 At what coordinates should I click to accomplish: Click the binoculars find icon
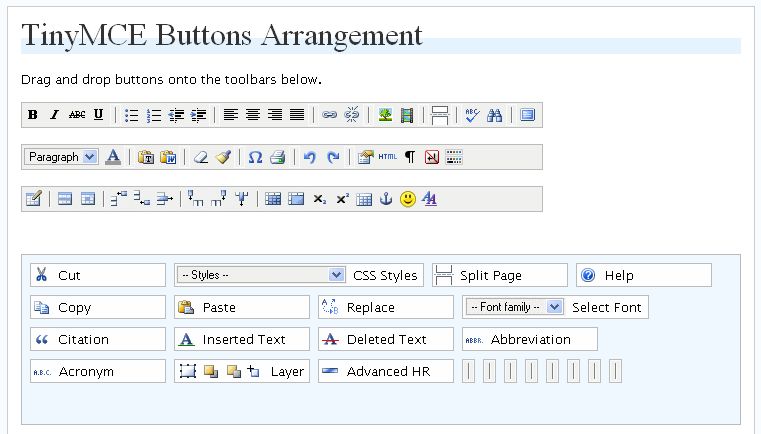coord(494,115)
